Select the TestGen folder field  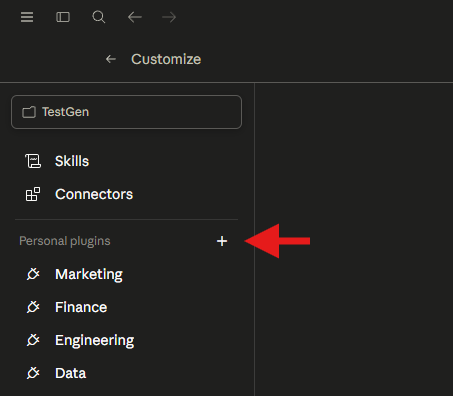pyautogui.click(x=126, y=112)
